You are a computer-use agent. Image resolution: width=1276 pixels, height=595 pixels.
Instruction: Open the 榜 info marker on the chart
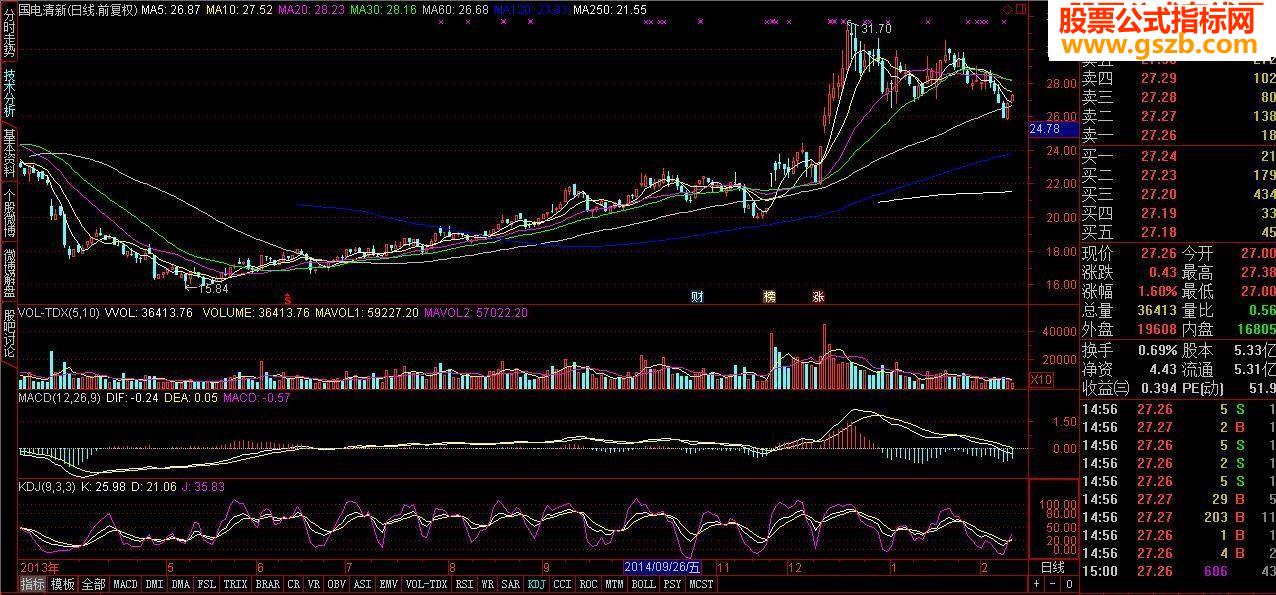769,297
